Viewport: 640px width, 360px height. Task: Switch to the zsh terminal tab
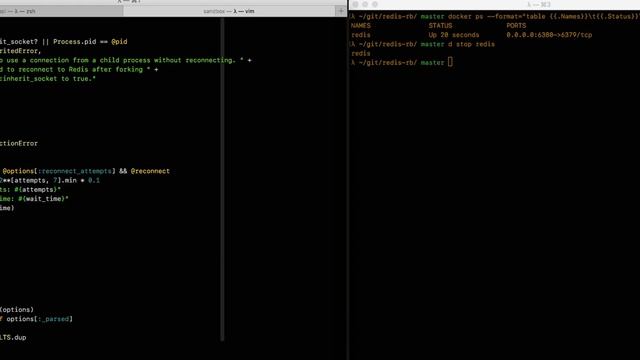[x=61, y=11]
